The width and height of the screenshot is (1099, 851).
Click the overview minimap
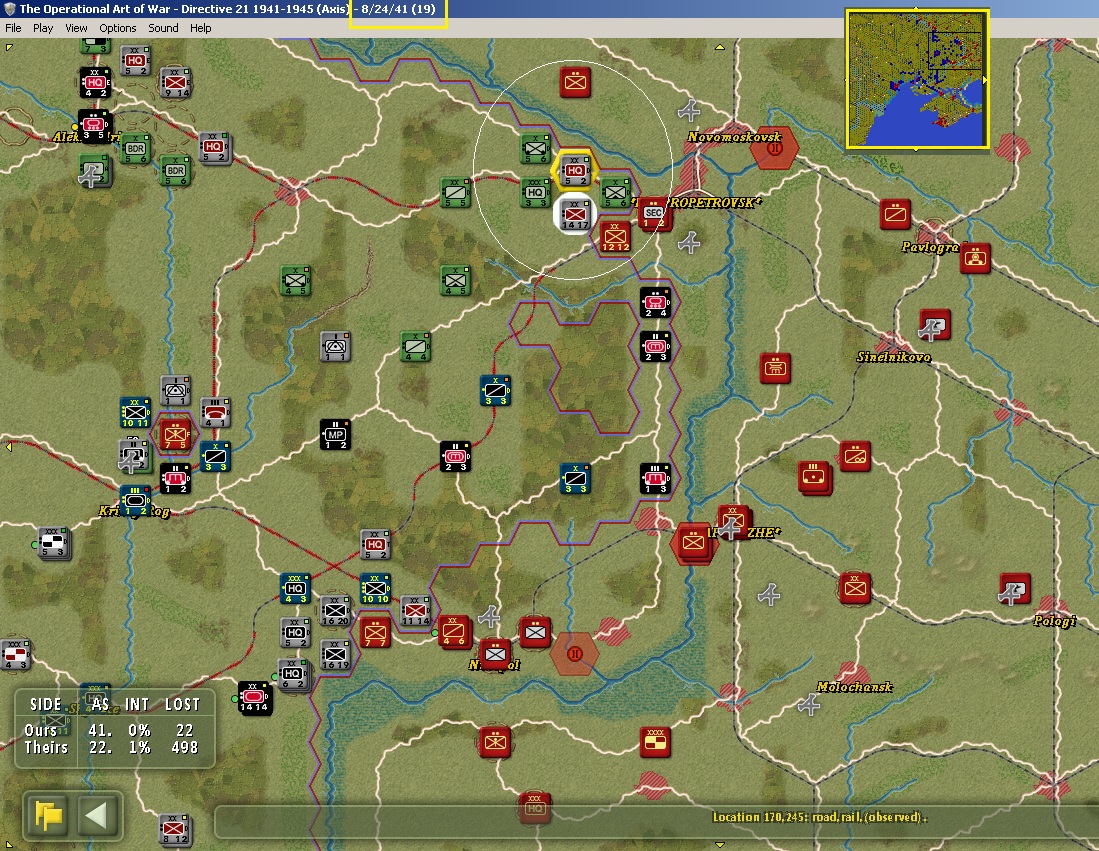pyautogui.click(x=917, y=79)
